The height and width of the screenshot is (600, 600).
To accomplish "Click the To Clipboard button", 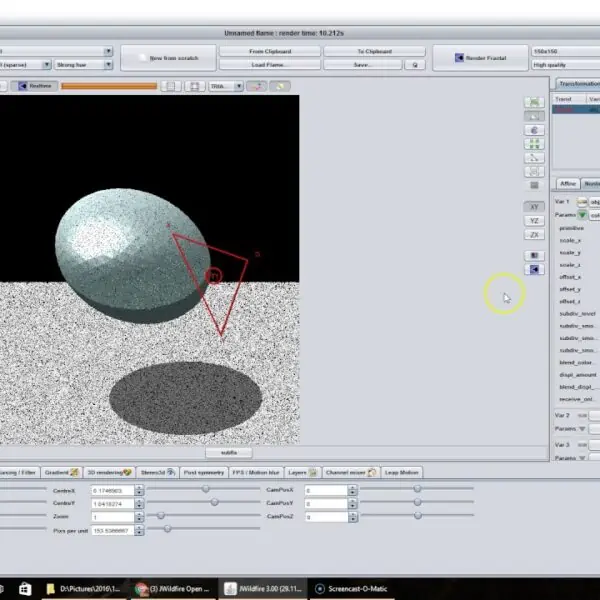I will [x=375, y=51].
